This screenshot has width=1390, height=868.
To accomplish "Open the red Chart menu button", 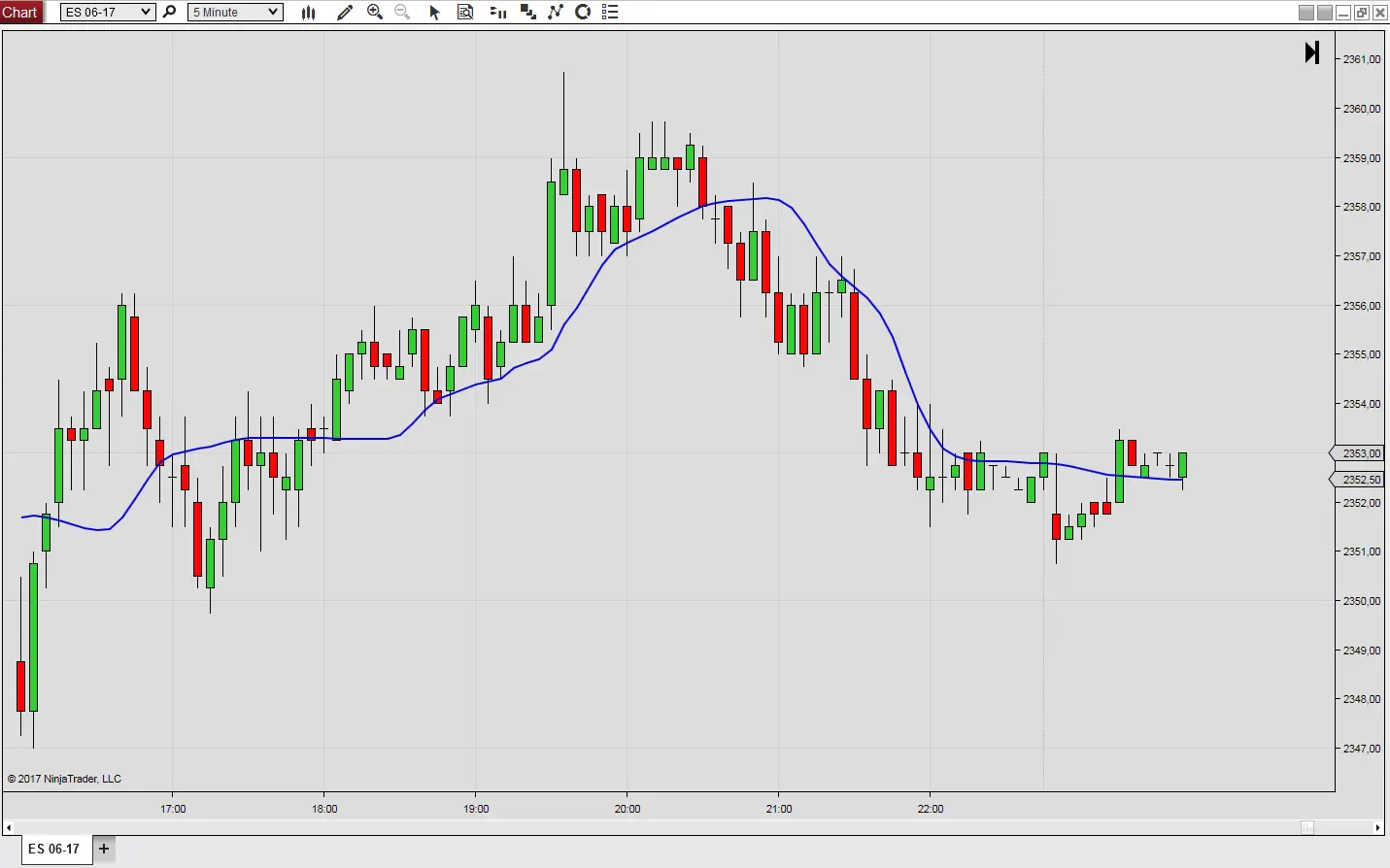I will 20,12.
